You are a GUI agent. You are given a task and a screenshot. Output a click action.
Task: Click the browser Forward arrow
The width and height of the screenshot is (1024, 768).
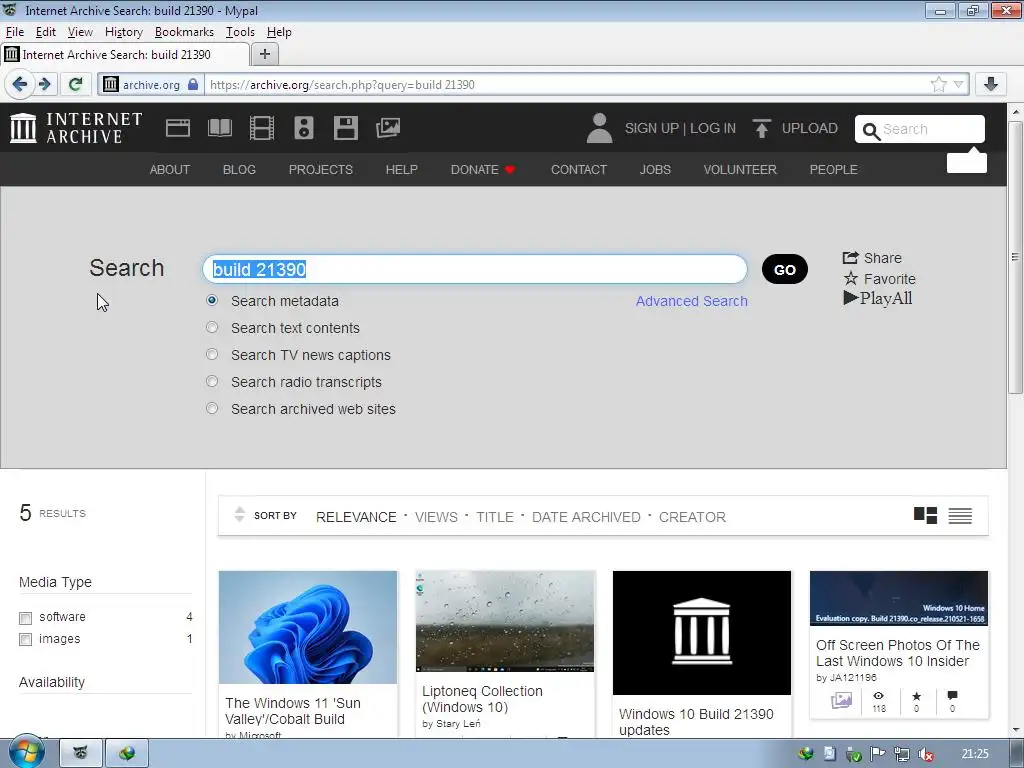coord(45,84)
